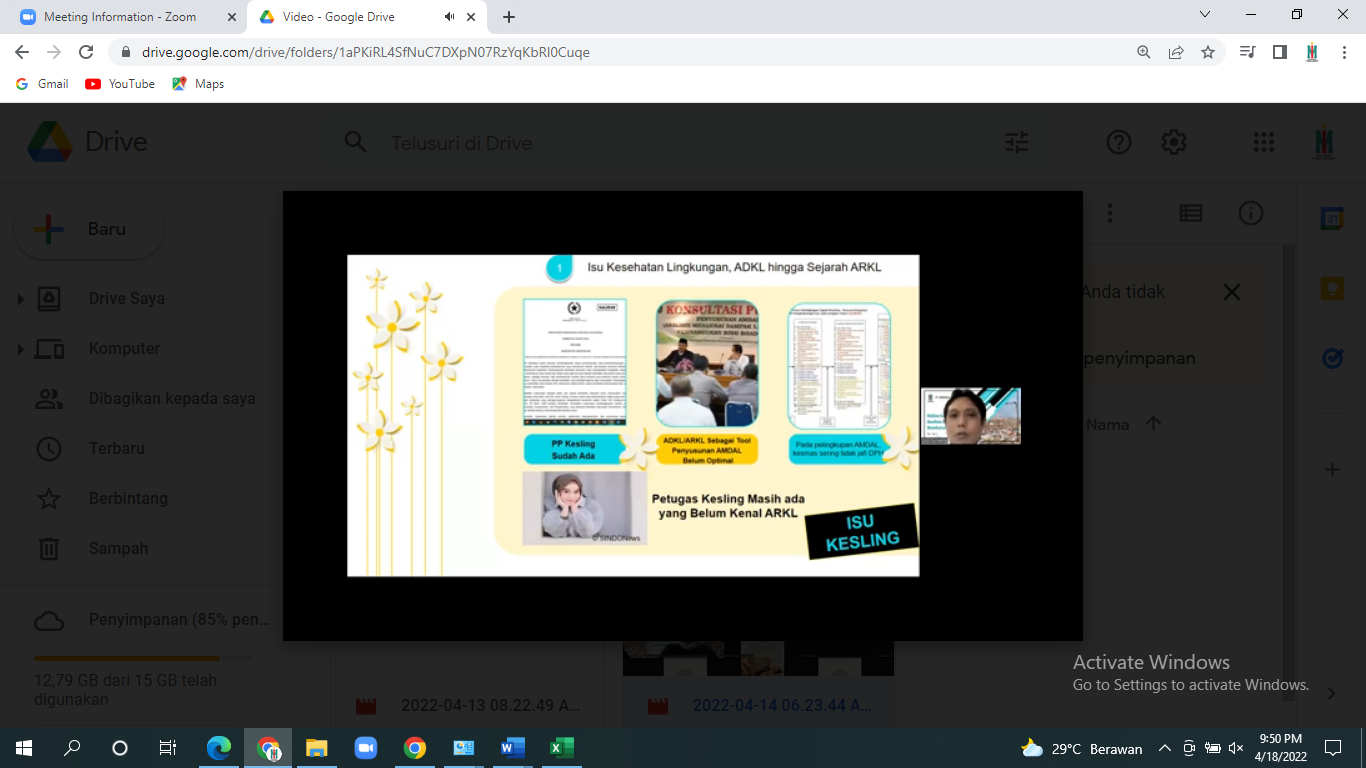Expand the Komputer tree
The image size is (1366, 768).
19,349
